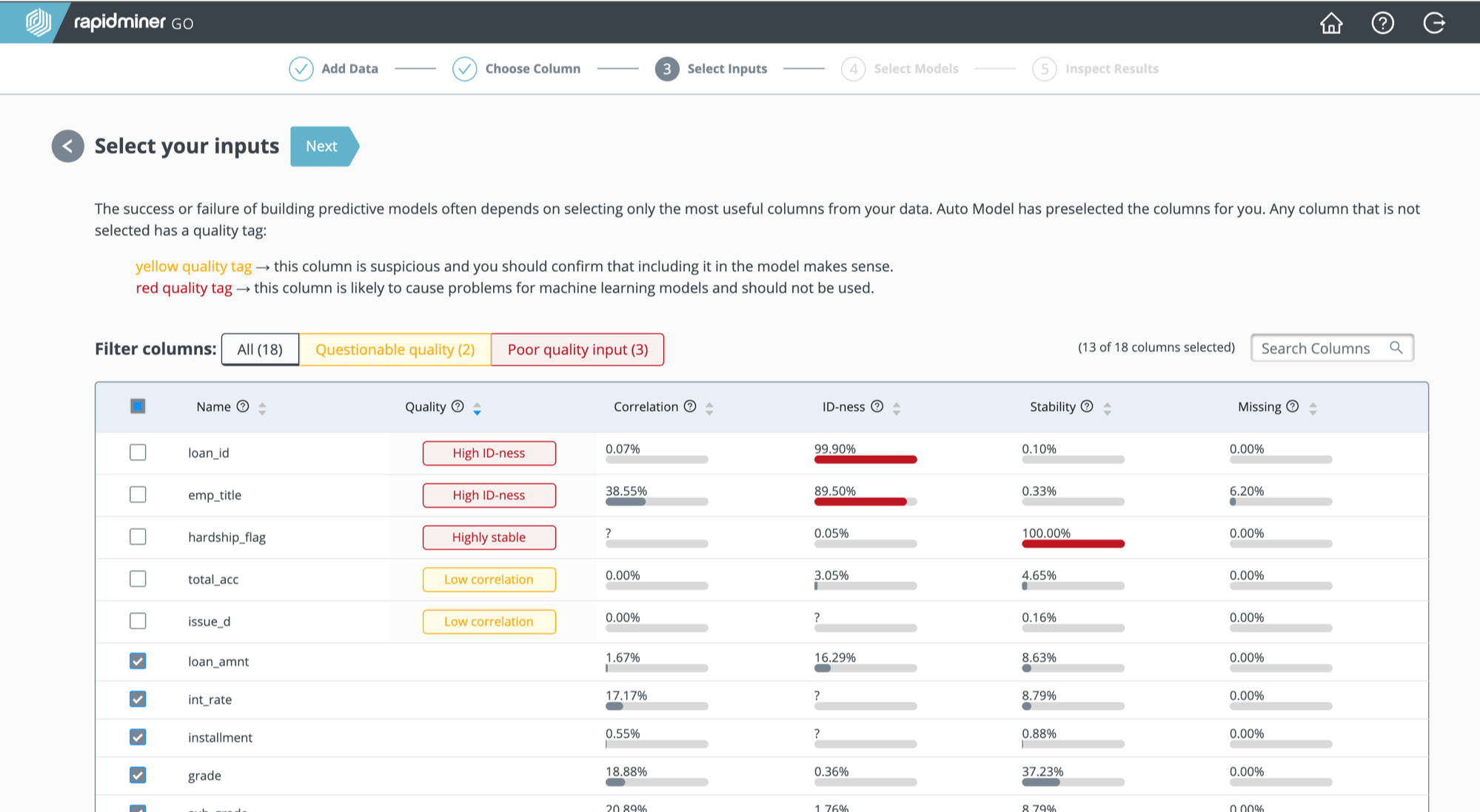The width and height of the screenshot is (1480, 812).
Task: Uncheck the loan_amnt input checkbox
Action: tap(138, 660)
